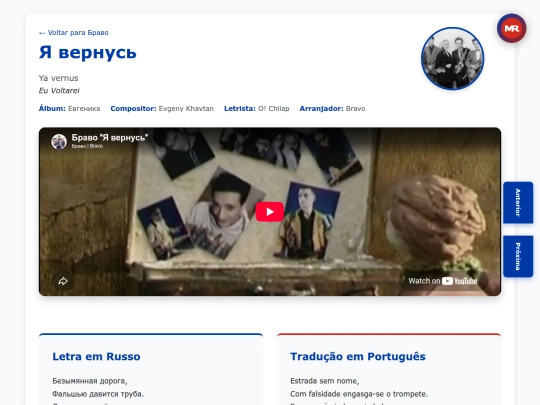Go to the previous song with Anterior
Viewport: 540px width, 405px height.
click(x=518, y=202)
